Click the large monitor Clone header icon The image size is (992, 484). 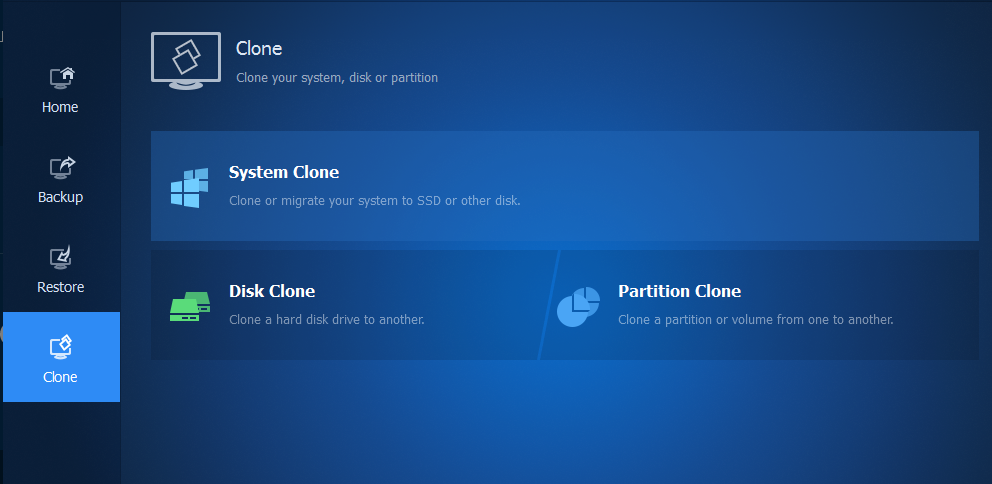[185, 60]
